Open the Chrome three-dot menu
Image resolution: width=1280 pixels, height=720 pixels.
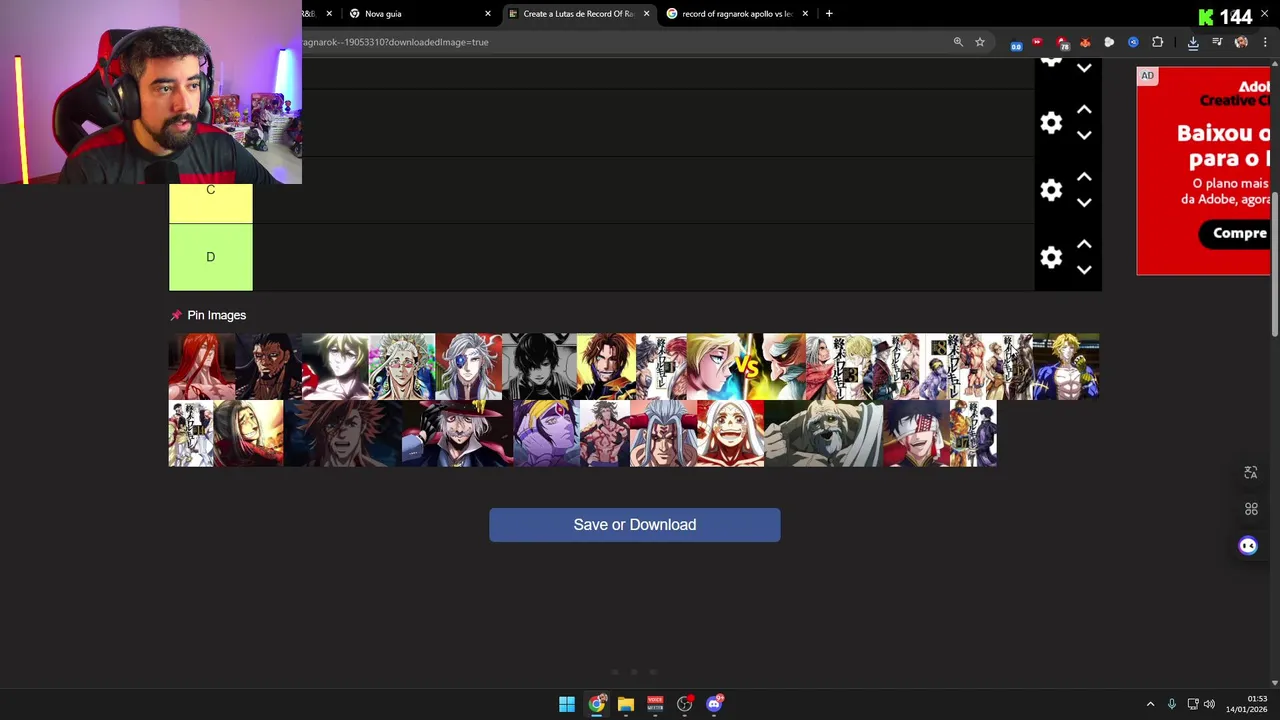1265,42
